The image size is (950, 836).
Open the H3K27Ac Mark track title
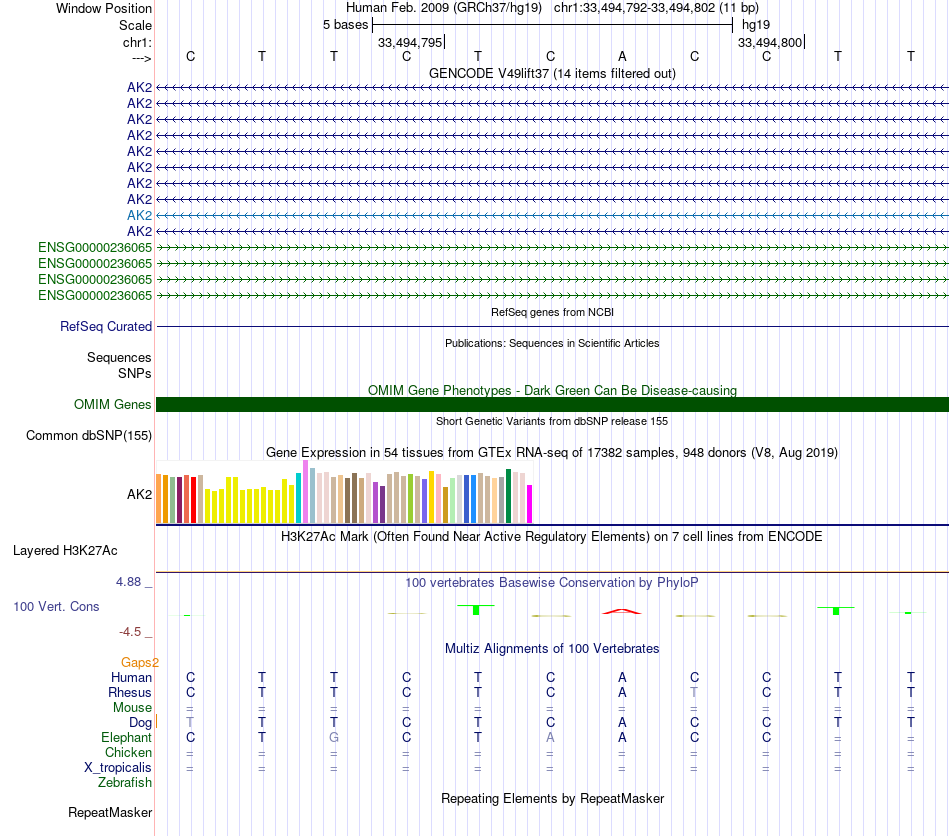point(552,537)
